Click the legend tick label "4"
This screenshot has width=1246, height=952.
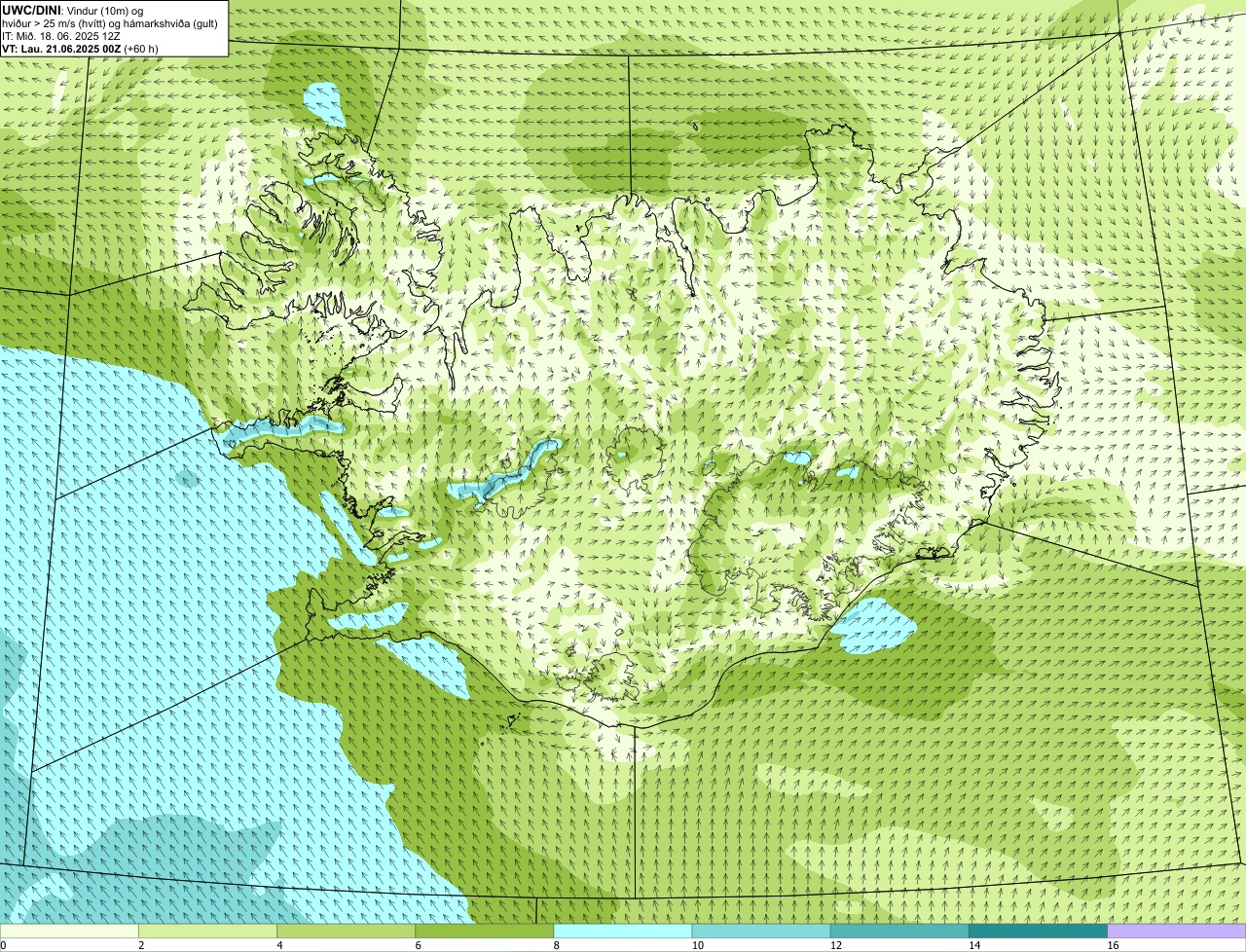tap(280, 945)
